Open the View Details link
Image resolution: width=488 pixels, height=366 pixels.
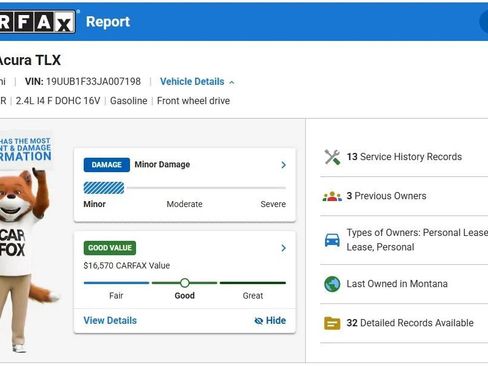pyautogui.click(x=110, y=321)
